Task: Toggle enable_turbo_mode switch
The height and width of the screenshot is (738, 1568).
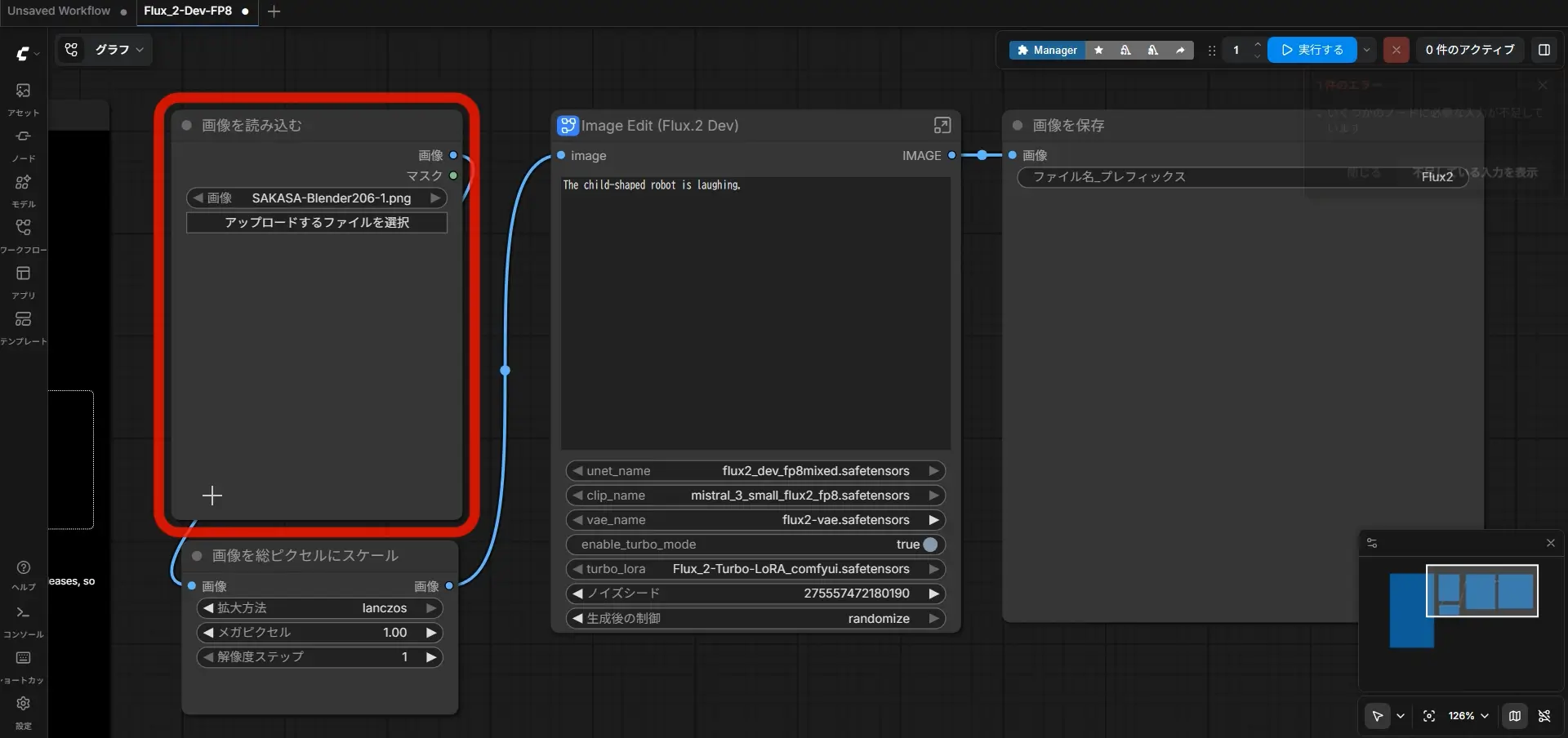Action: (930, 545)
